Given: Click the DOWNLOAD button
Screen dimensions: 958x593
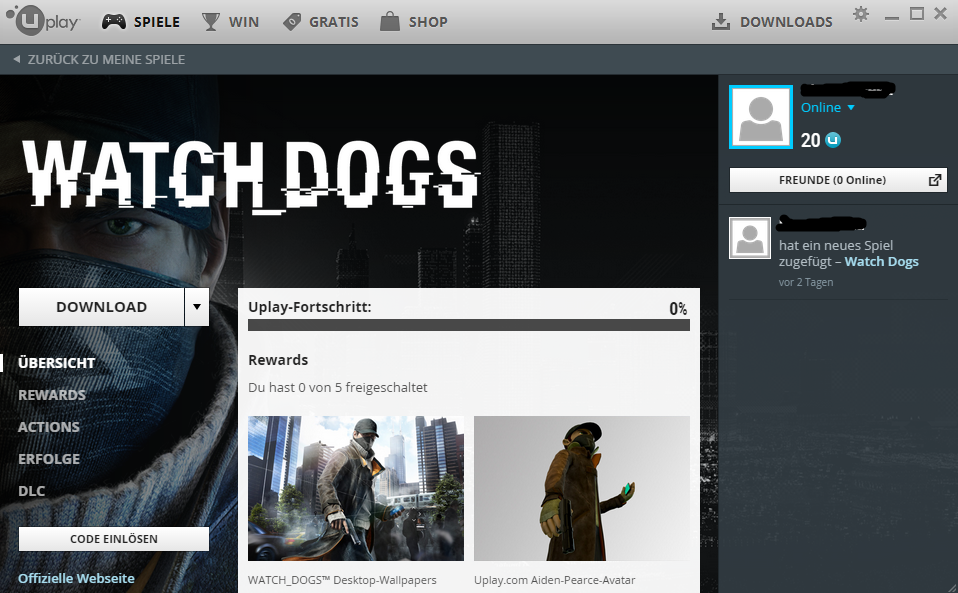Looking at the screenshot, I should coord(101,307).
